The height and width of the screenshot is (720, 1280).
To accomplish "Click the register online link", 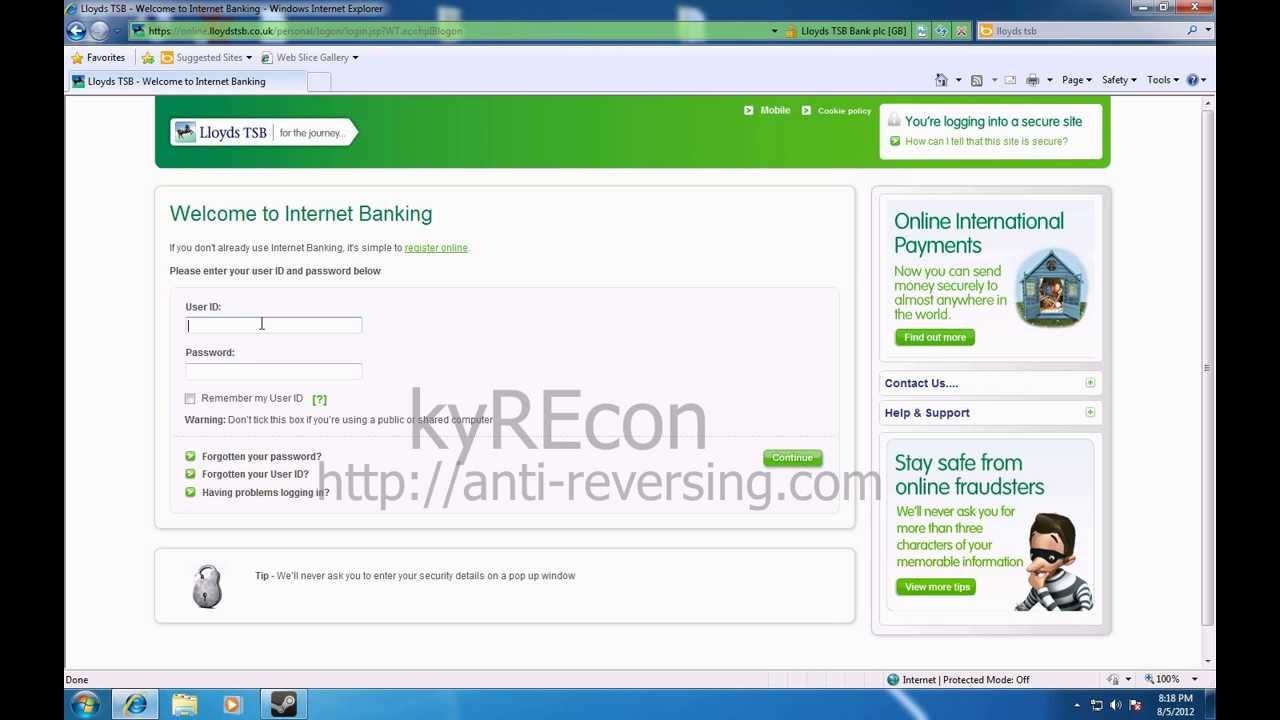I will (436, 248).
